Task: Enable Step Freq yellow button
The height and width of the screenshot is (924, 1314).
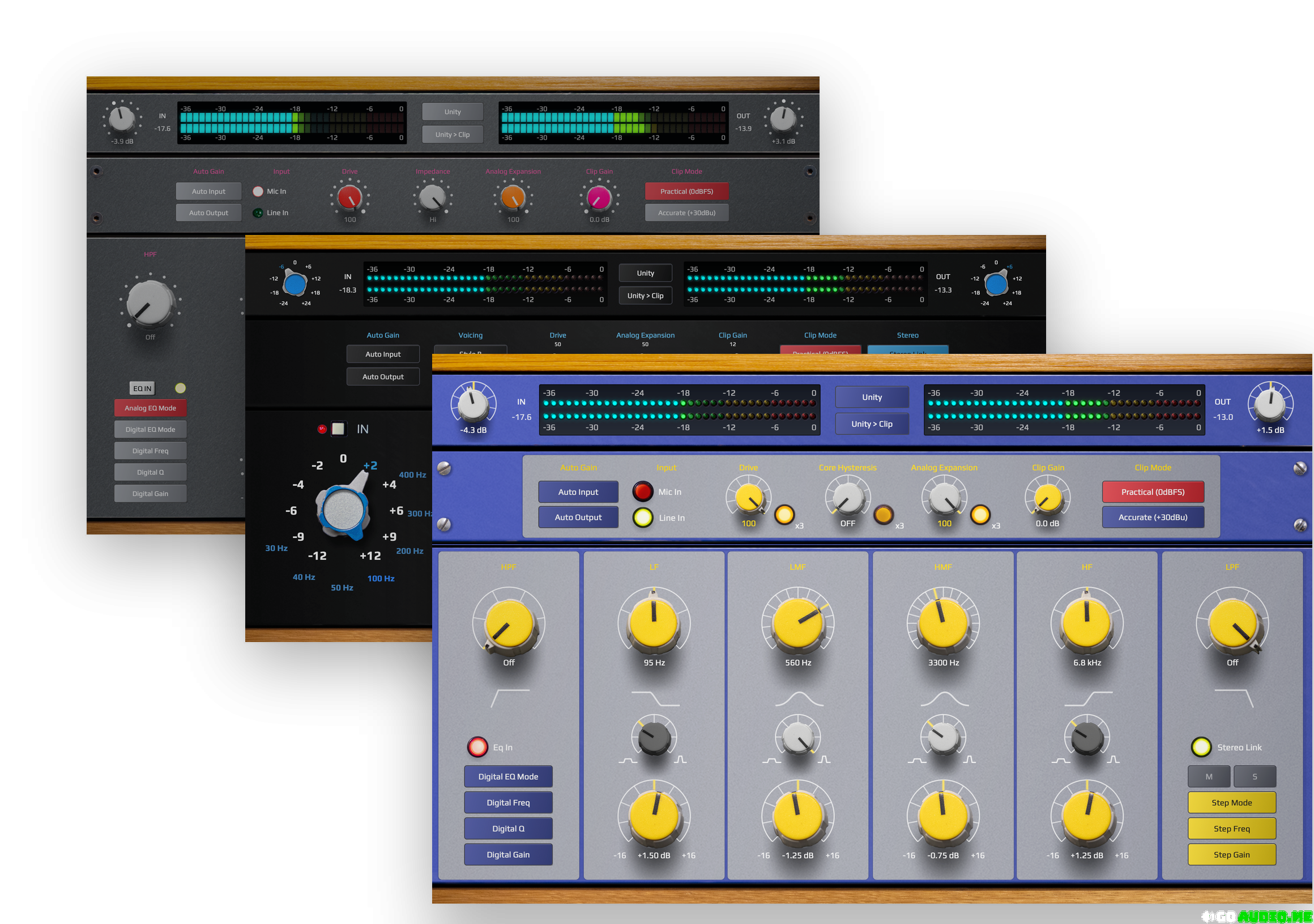Action: coord(1231,828)
